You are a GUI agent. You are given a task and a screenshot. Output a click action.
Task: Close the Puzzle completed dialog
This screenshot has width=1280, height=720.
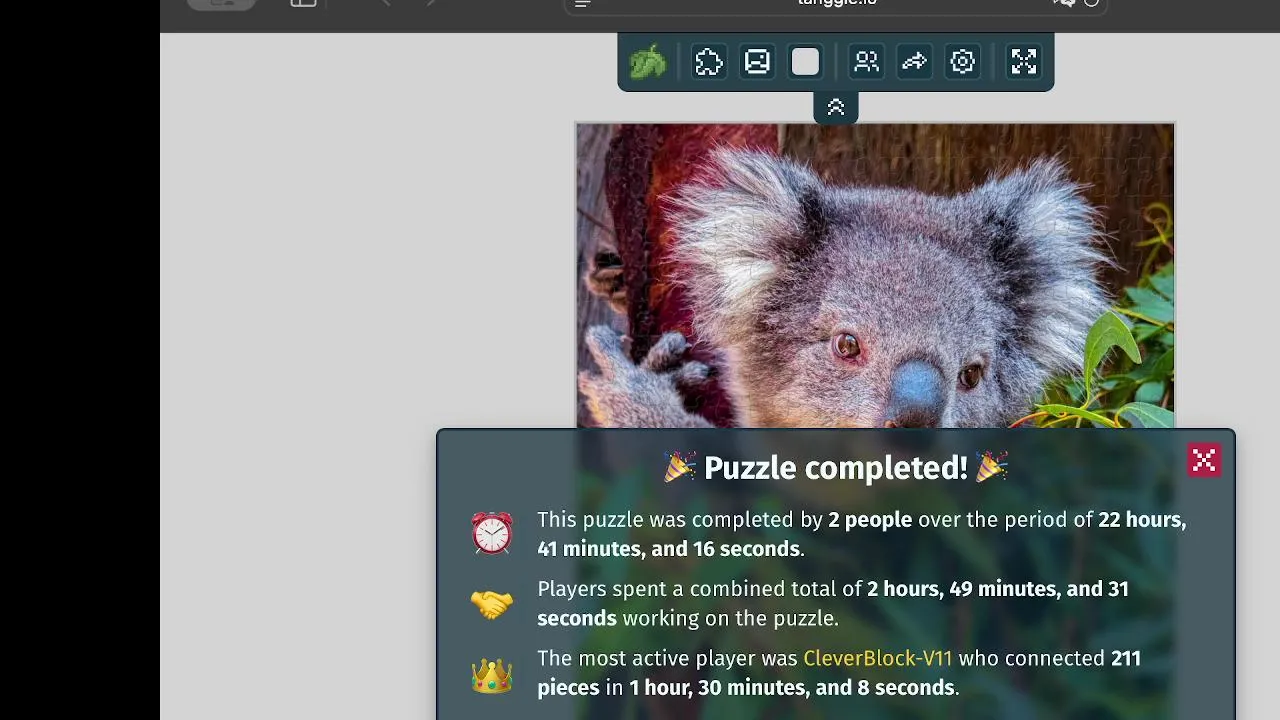coord(1204,461)
